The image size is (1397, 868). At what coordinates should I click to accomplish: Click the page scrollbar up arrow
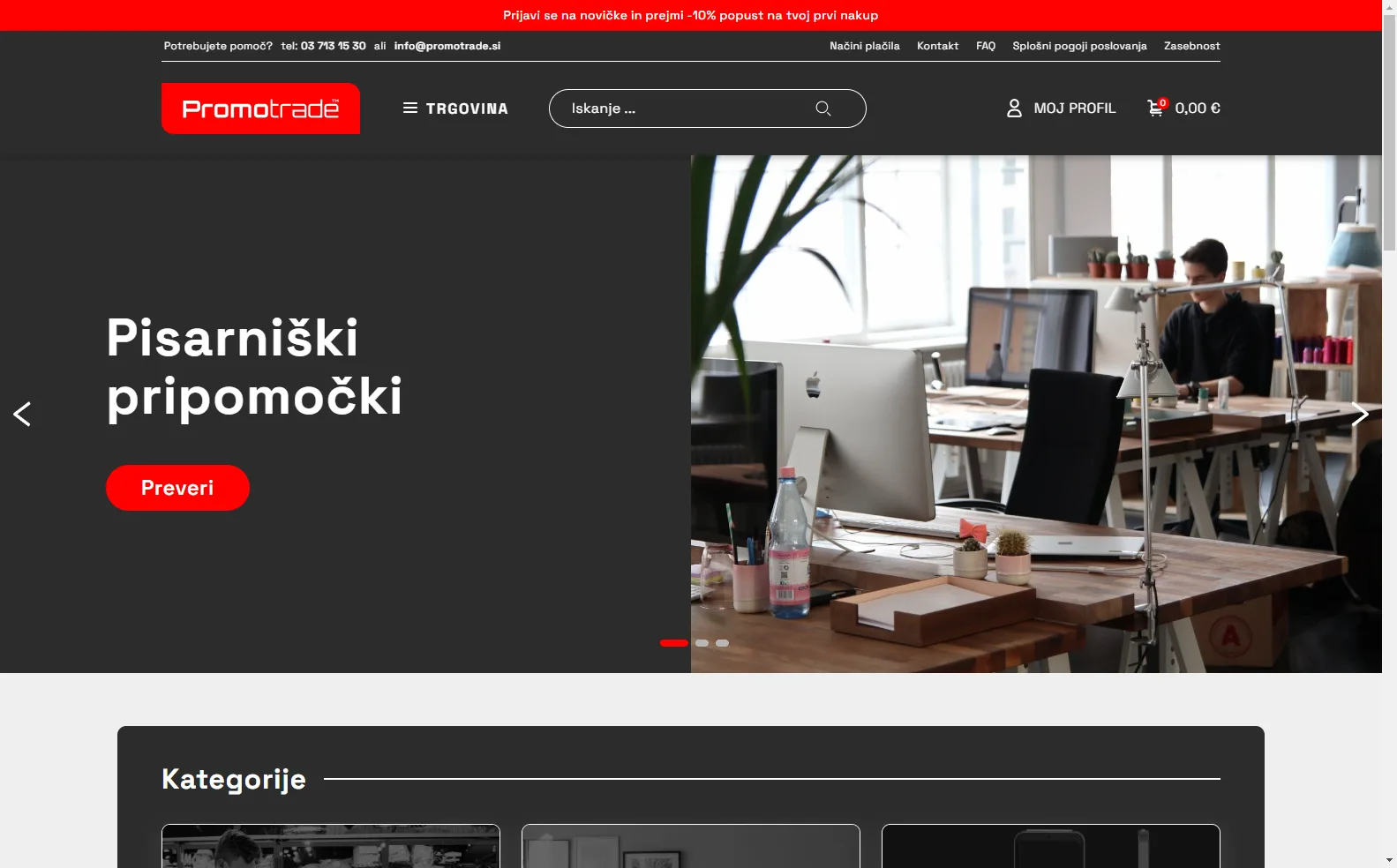[1389, 7]
